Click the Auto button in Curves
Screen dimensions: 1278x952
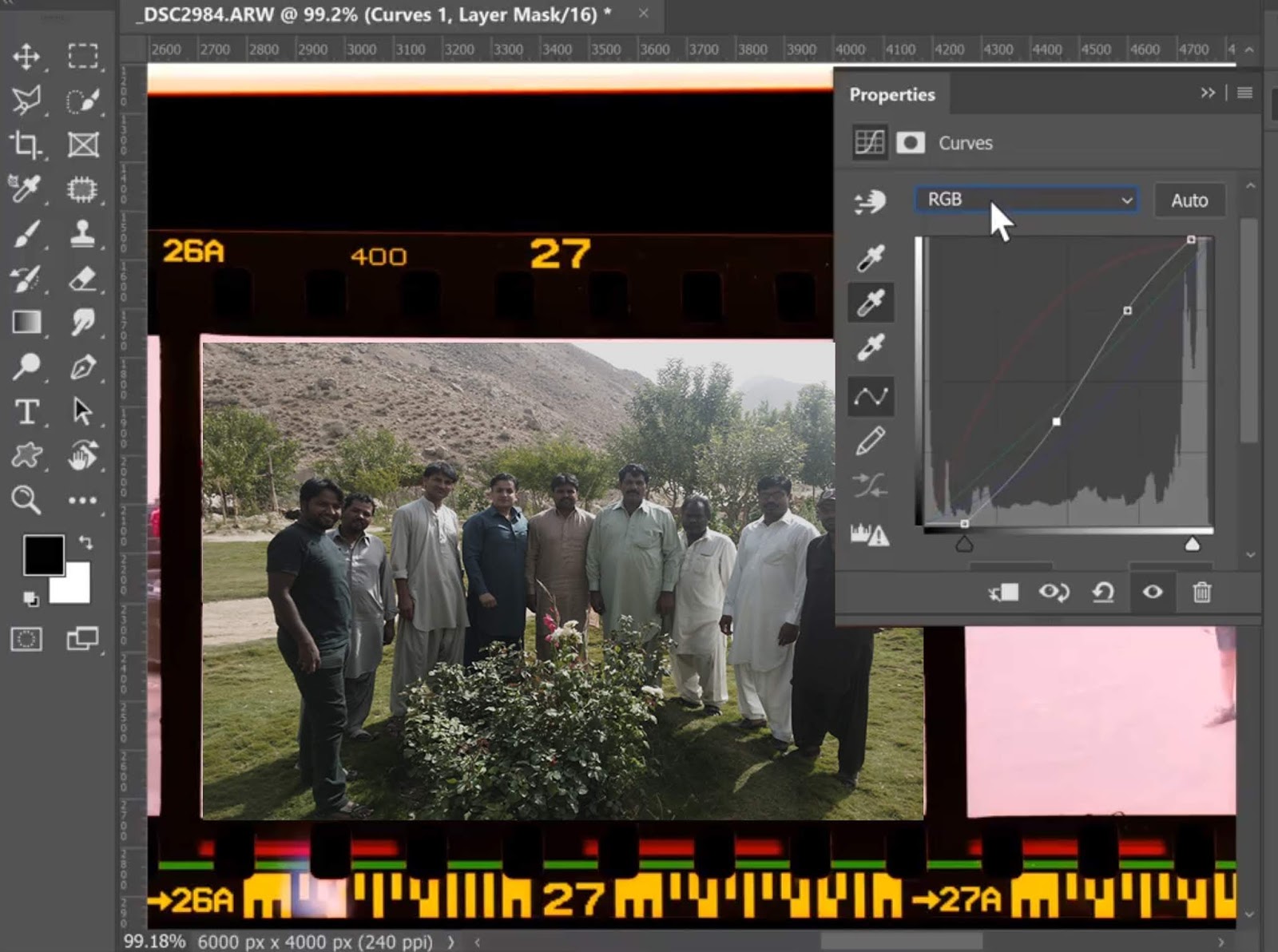tap(1189, 200)
